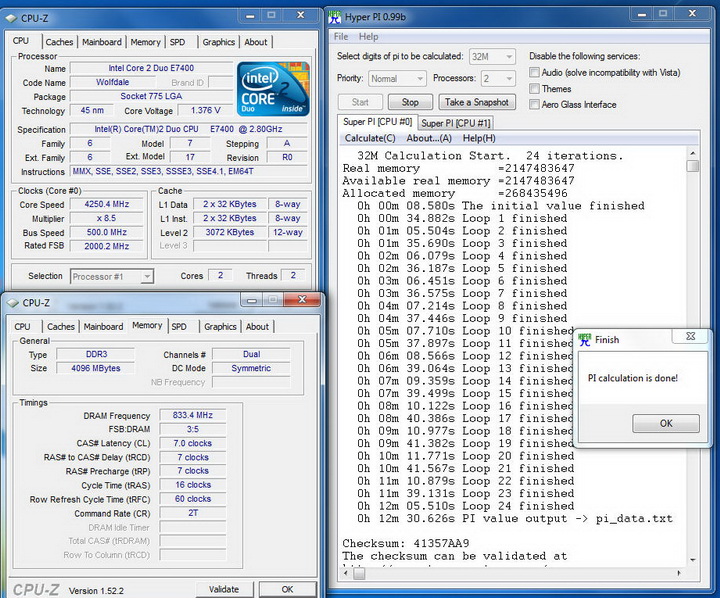Click Level 2 cache 3072 KBytes value
The height and width of the screenshot is (598, 720).
[x=230, y=232]
